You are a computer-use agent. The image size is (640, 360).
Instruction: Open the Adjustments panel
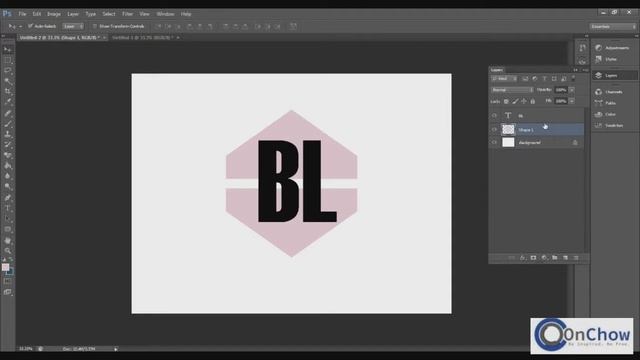[614, 48]
